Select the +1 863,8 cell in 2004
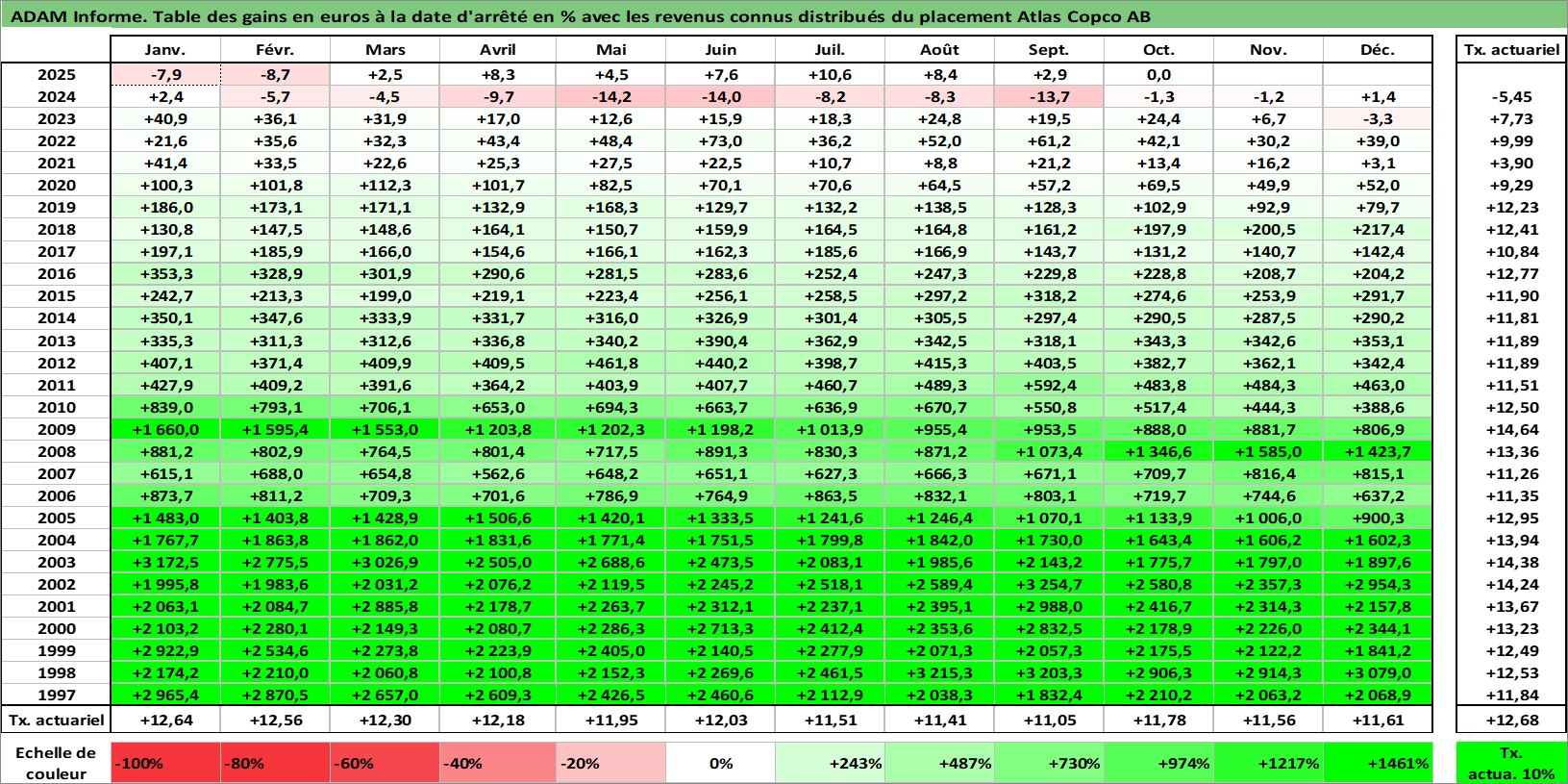Viewport: 1568px width, 784px height. [275, 540]
